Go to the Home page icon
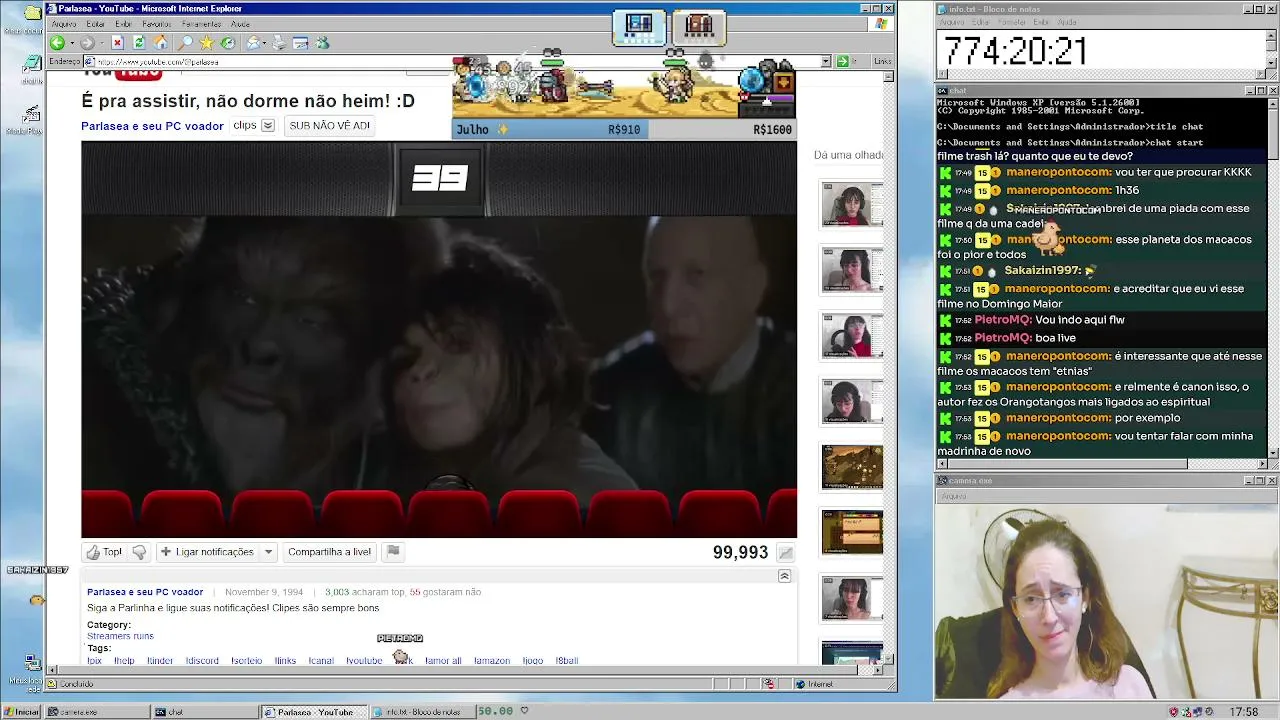The image size is (1280, 720). pos(160,43)
